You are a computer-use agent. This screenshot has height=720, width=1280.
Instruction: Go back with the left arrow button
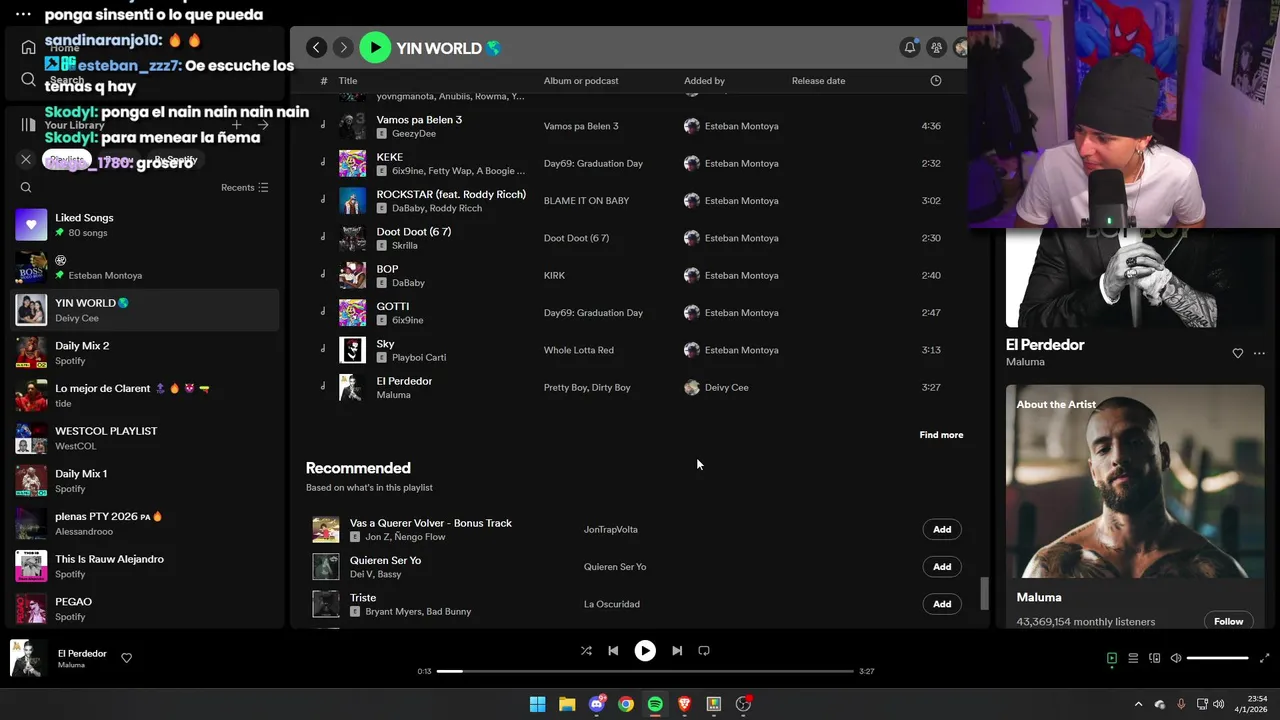point(316,47)
